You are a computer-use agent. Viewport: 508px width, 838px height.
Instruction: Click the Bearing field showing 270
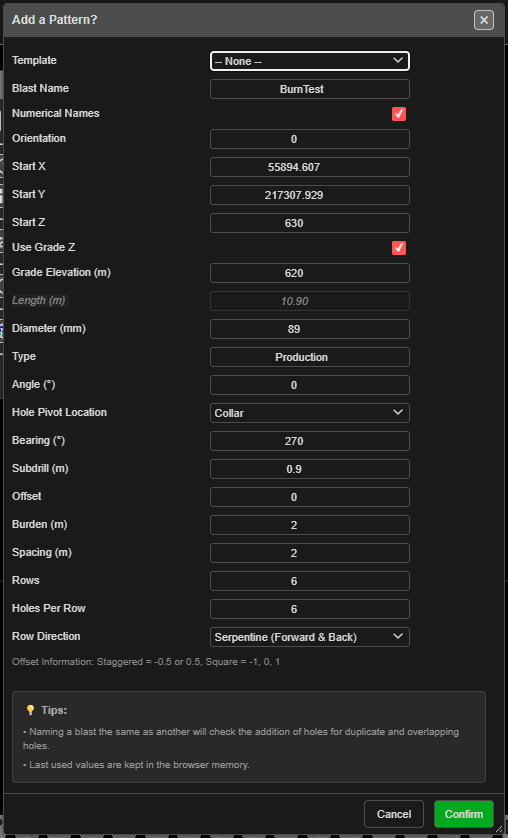coord(310,441)
